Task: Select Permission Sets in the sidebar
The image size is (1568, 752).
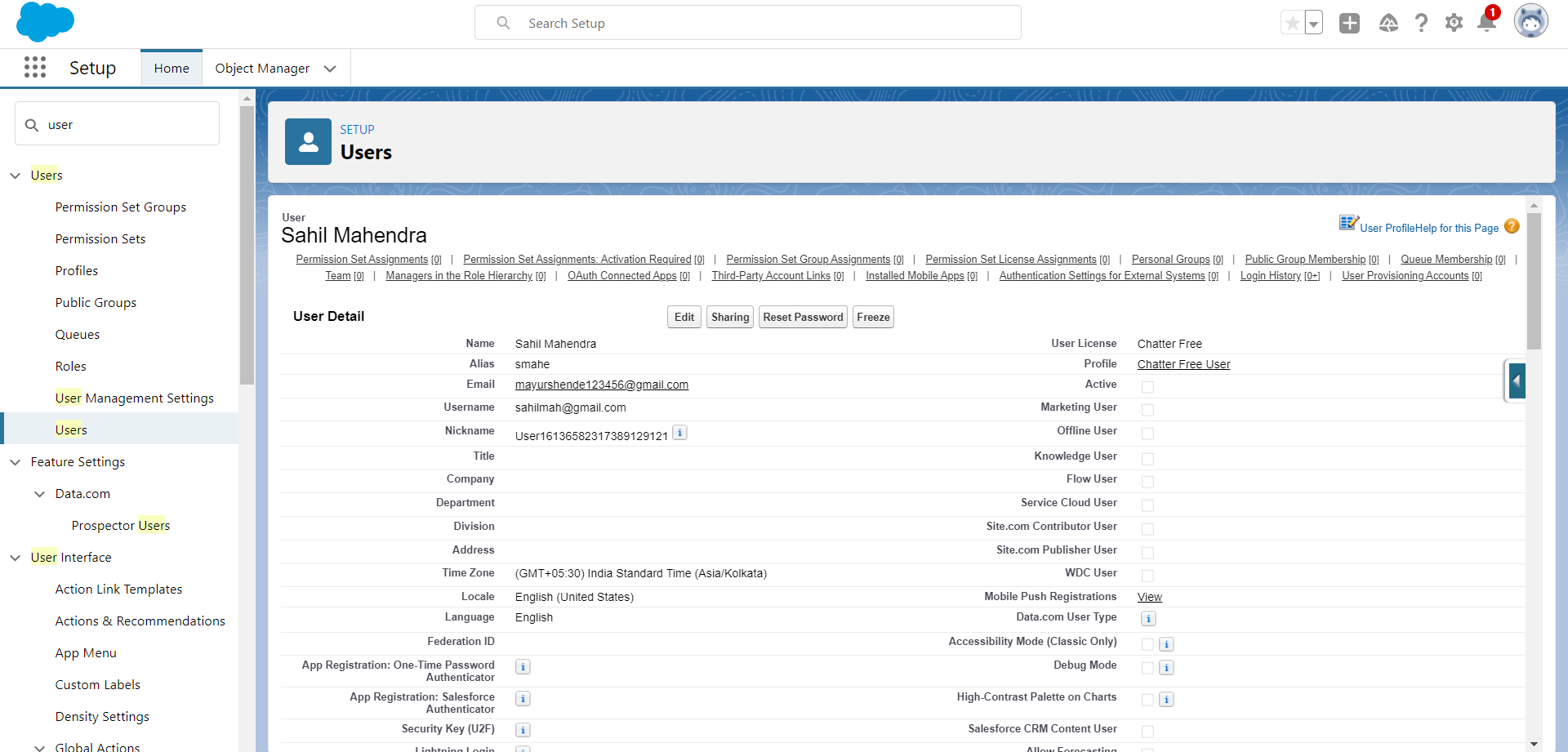Action: (100, 239)
